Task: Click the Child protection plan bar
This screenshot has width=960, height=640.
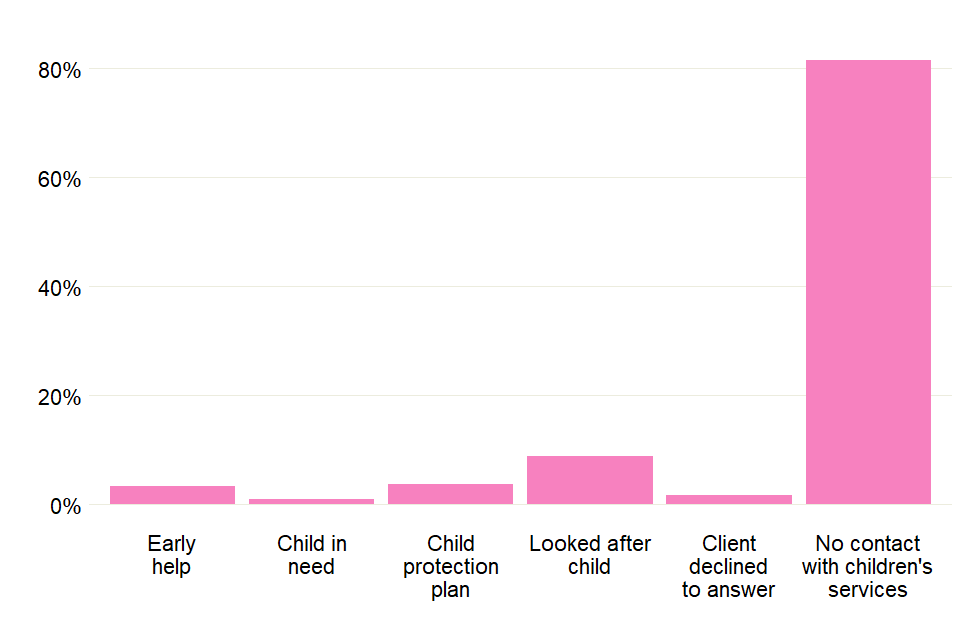Action: pyautogui.click(x=450, y=494)
